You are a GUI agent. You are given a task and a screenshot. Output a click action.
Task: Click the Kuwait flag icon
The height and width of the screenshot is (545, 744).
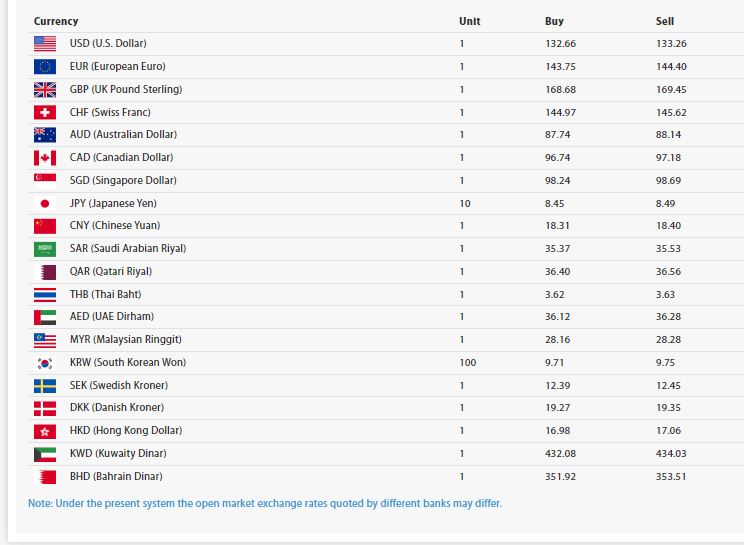pos(45,454)
